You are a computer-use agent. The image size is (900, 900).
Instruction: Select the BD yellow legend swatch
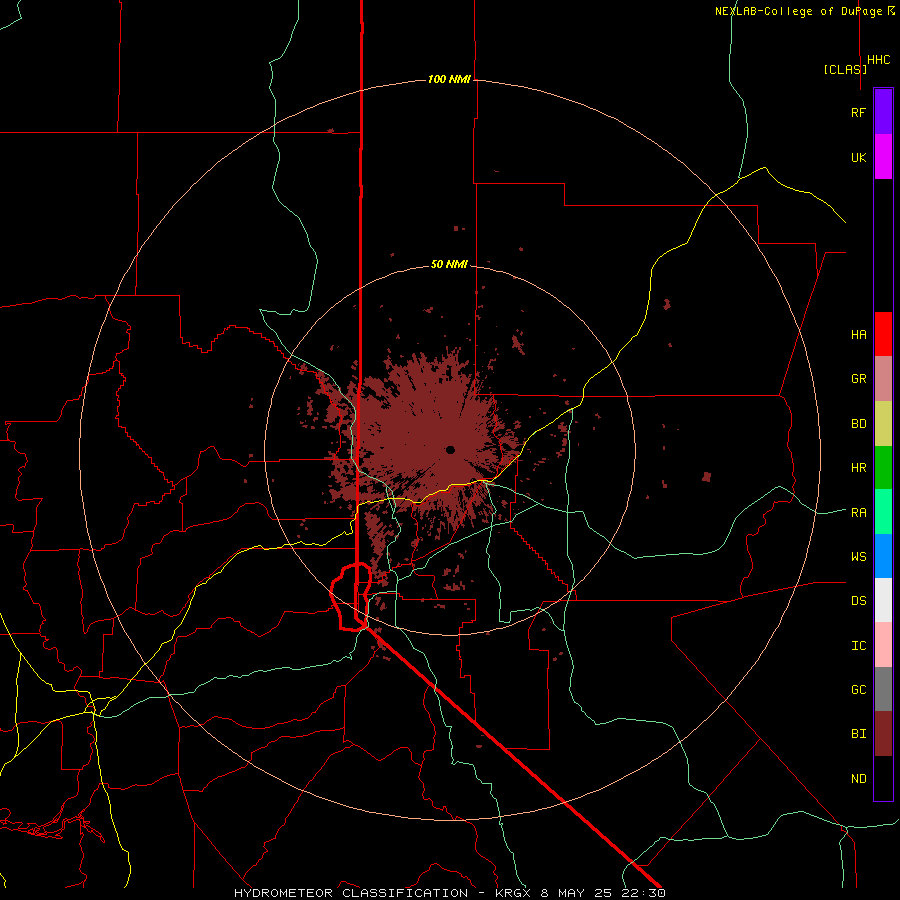pos(883,424)
